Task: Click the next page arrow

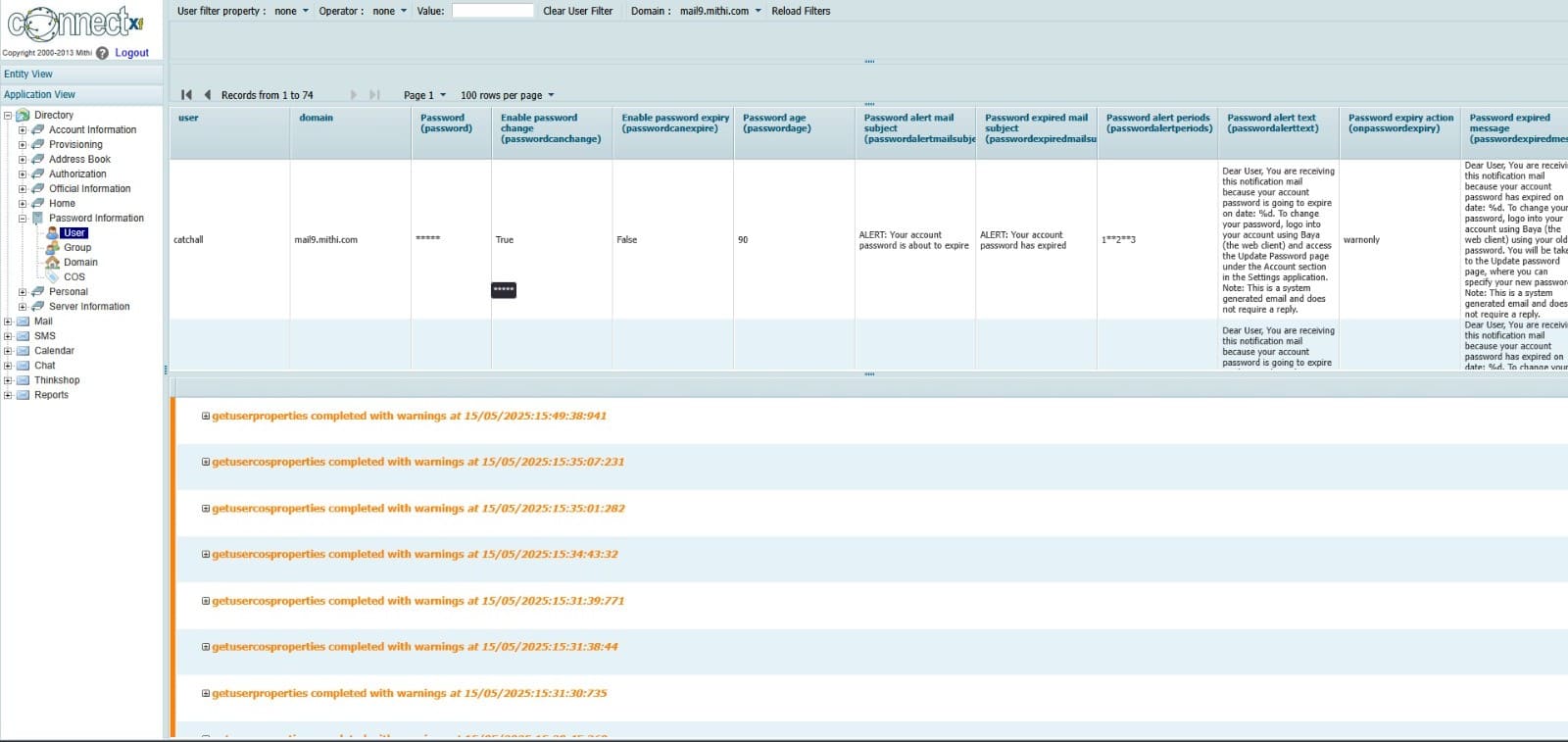Action: tap(354, 95)
